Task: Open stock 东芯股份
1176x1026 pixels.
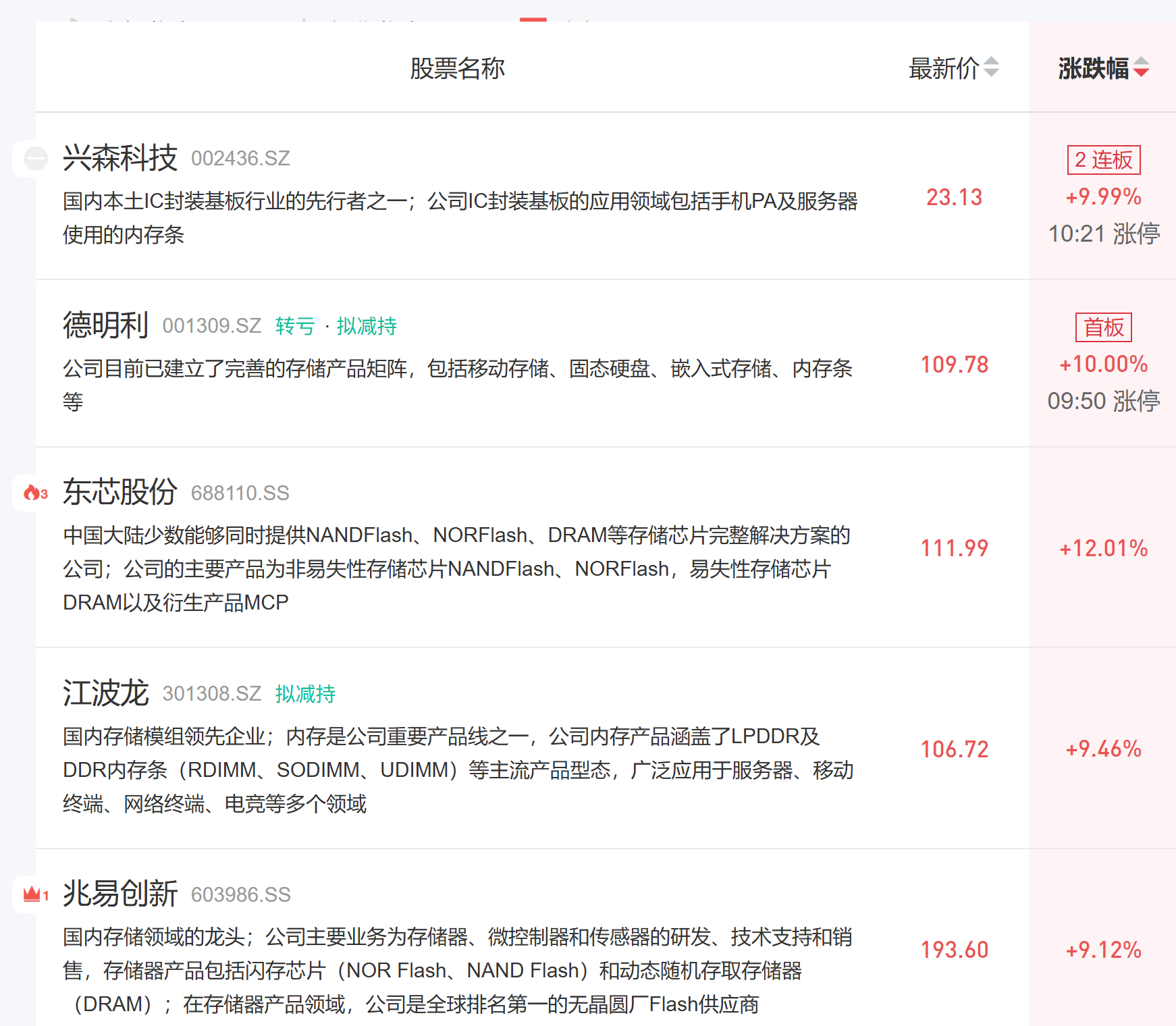Action: coord(120,492)
